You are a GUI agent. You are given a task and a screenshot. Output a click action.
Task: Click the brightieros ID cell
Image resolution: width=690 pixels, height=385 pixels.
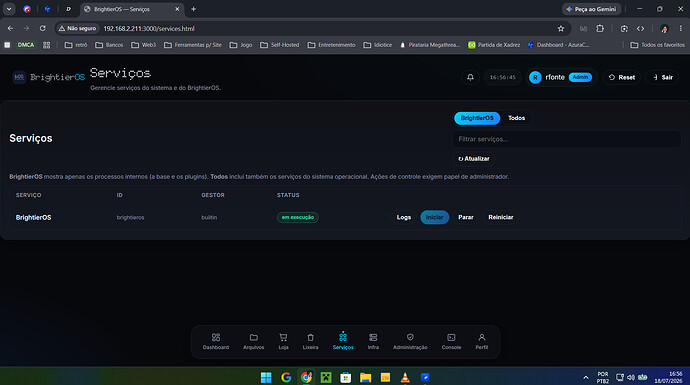pos(130,217)
